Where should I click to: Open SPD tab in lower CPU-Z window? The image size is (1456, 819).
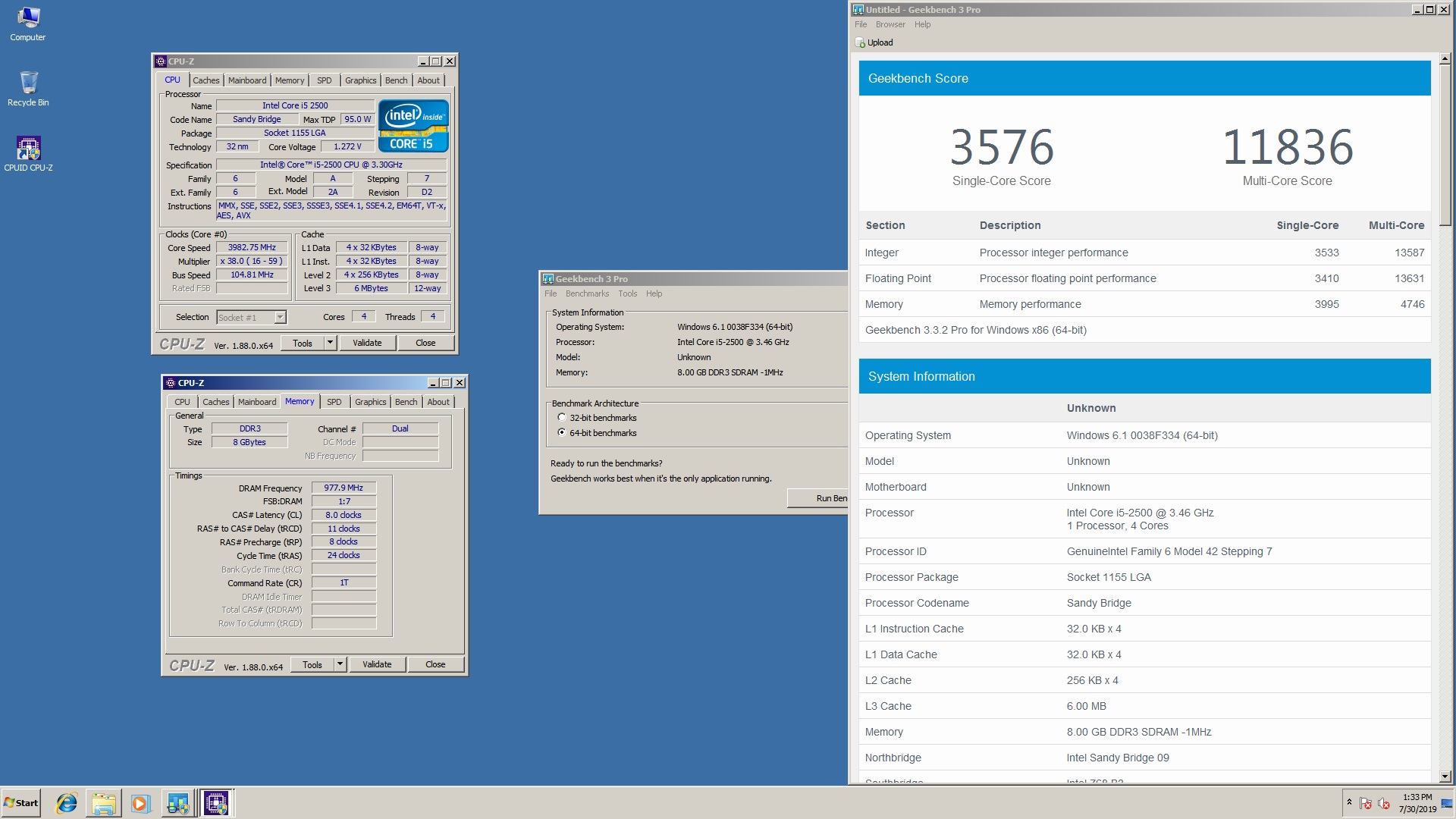[334, 402]
